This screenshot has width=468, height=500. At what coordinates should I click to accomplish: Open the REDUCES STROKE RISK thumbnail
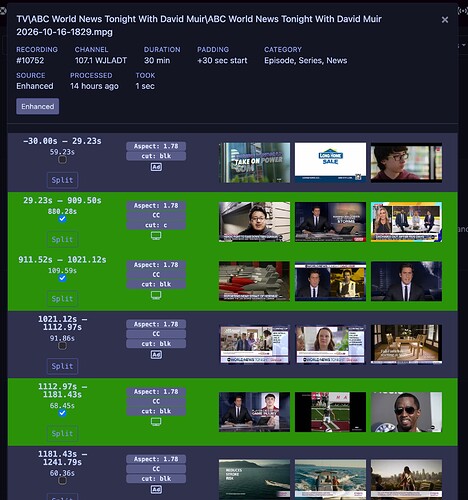click(254, 479)
